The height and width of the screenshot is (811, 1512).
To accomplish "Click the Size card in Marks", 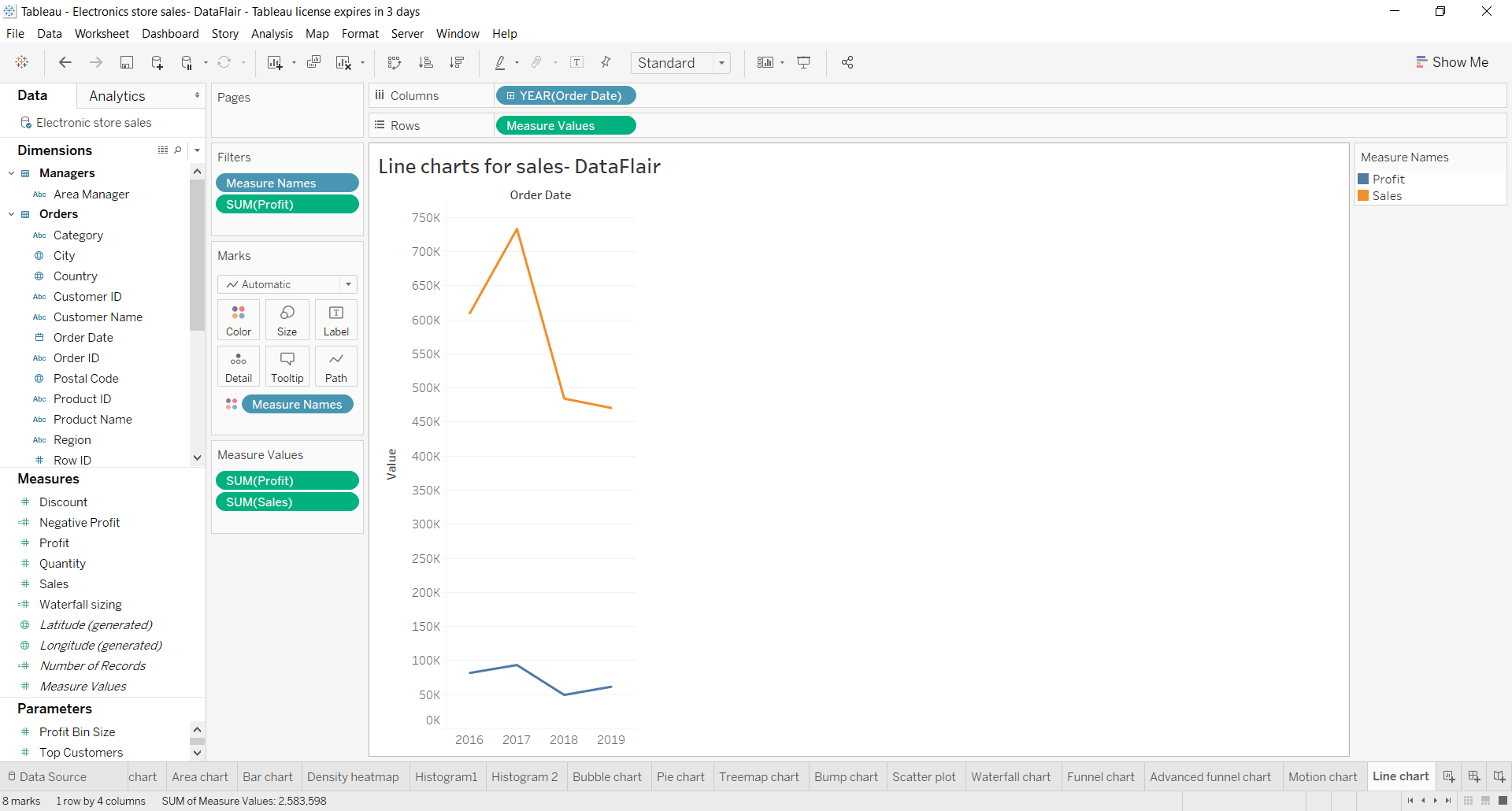I will pyautogui.click(x=287, y=320).
